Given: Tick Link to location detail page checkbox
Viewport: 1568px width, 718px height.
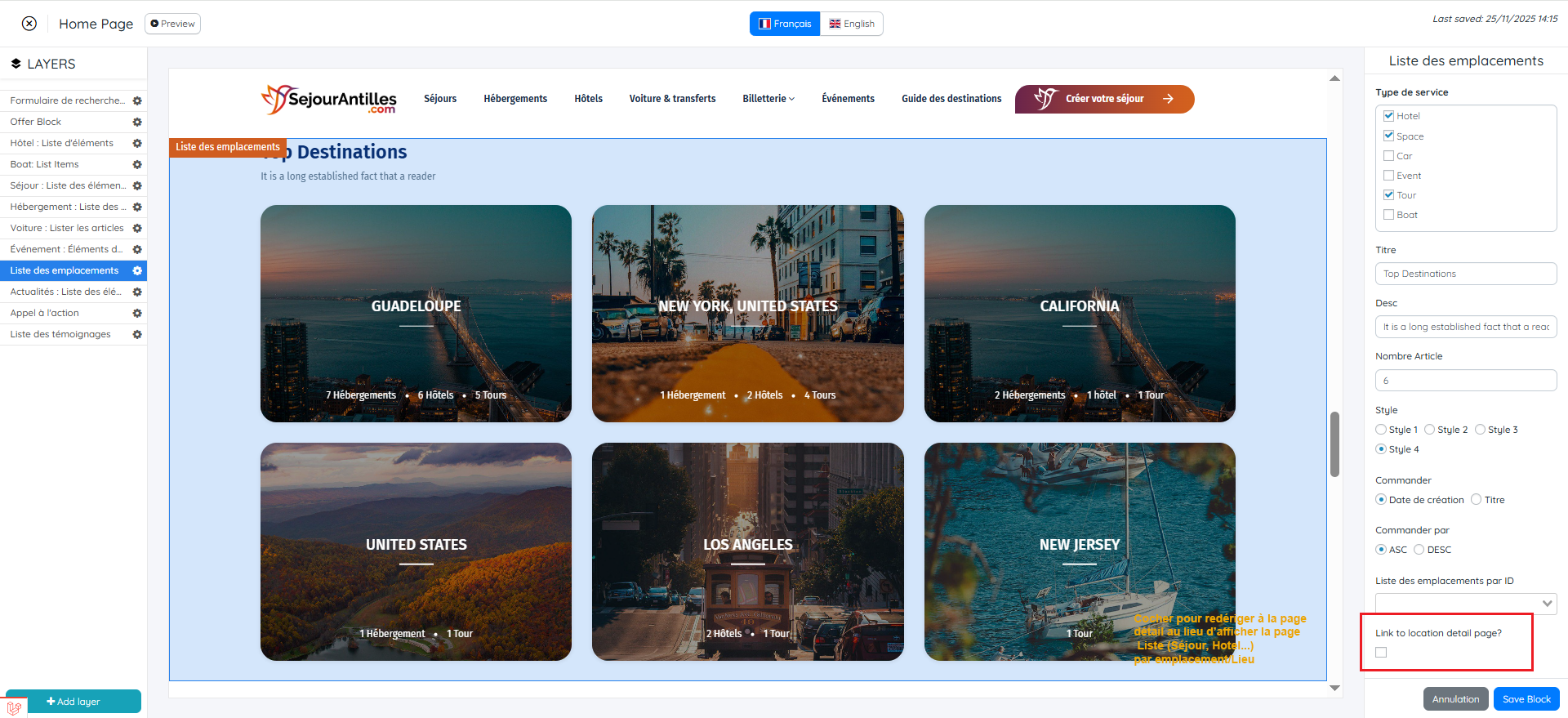Looking at the screenshot, I should pyautogui.click(x=1381, y=652).
